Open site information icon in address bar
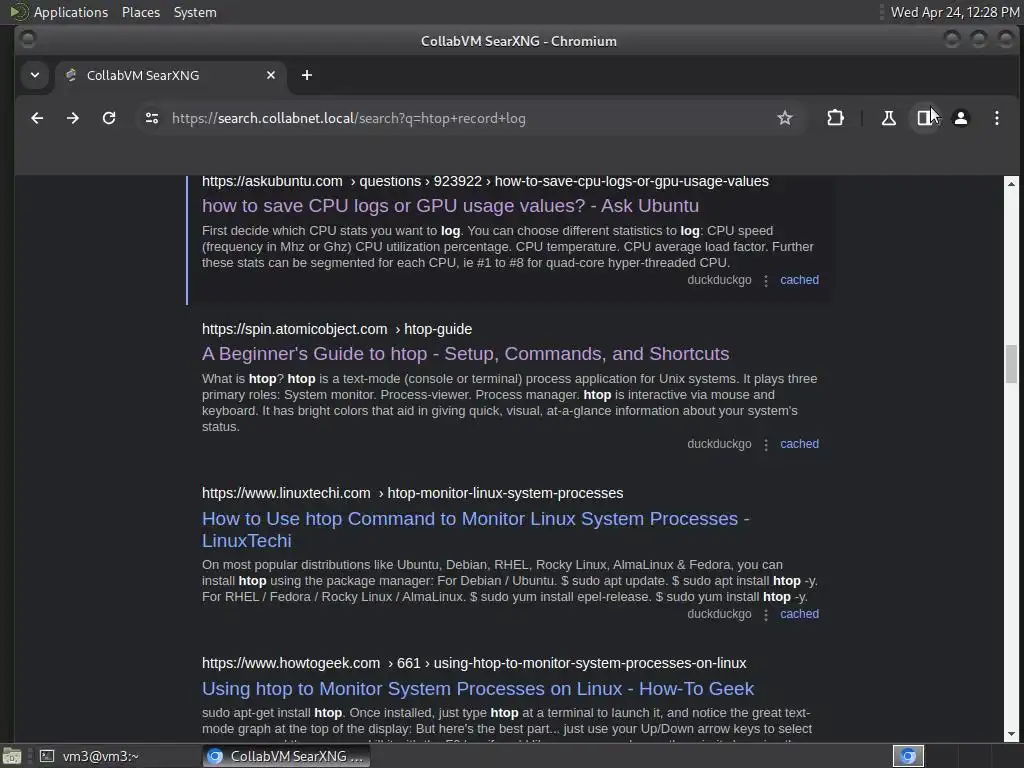Viewport: 1024px width, 768px height. pos(152,118)
